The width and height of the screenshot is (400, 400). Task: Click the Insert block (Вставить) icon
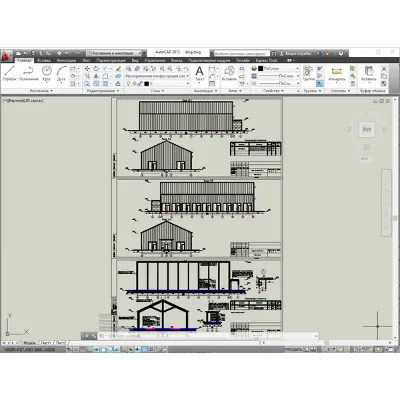coord(229,73)
